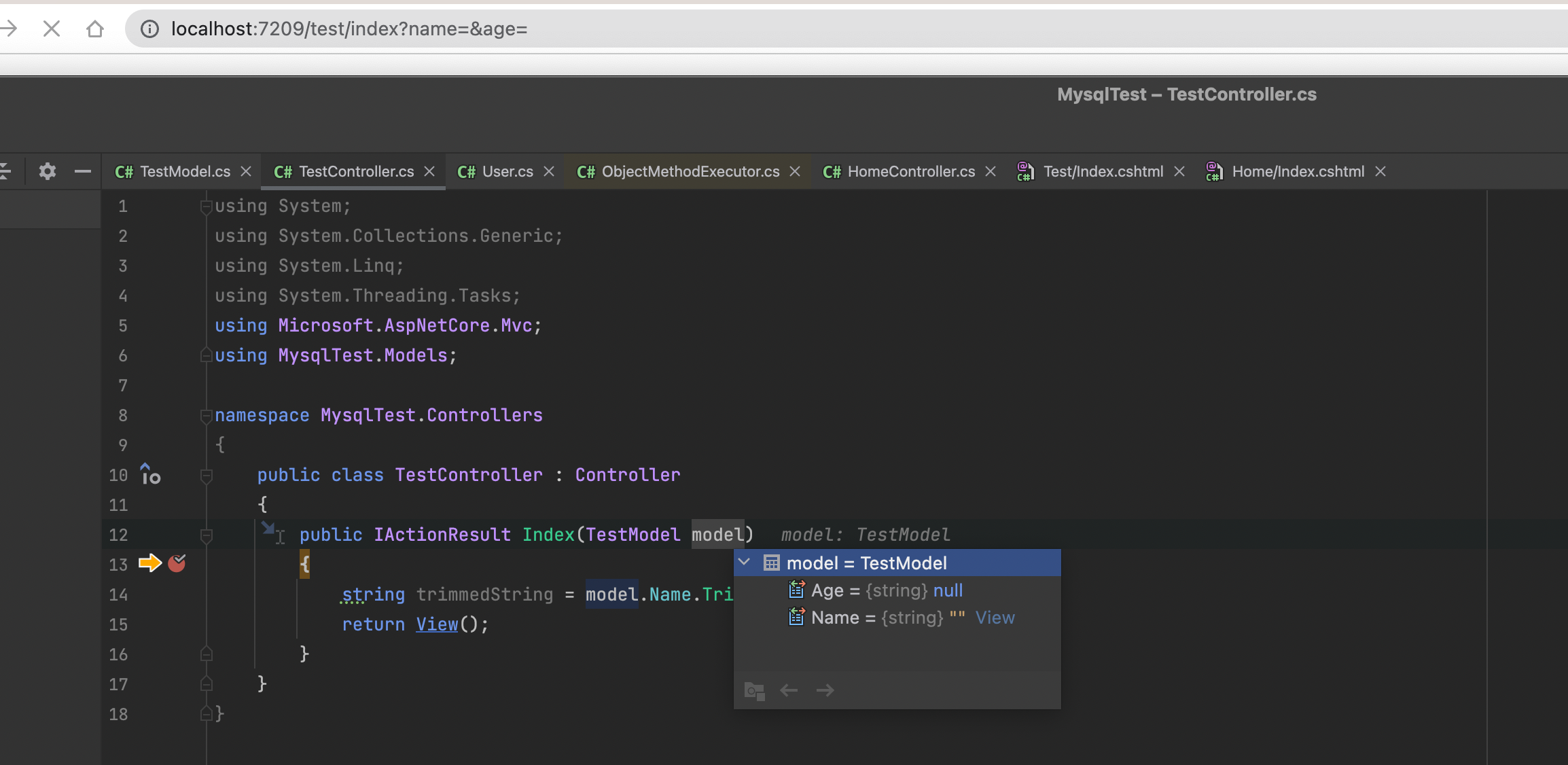1568x765 pixels.
Task: Click the forward arrow in debugger popup
Action: click(x=825, y=690)
